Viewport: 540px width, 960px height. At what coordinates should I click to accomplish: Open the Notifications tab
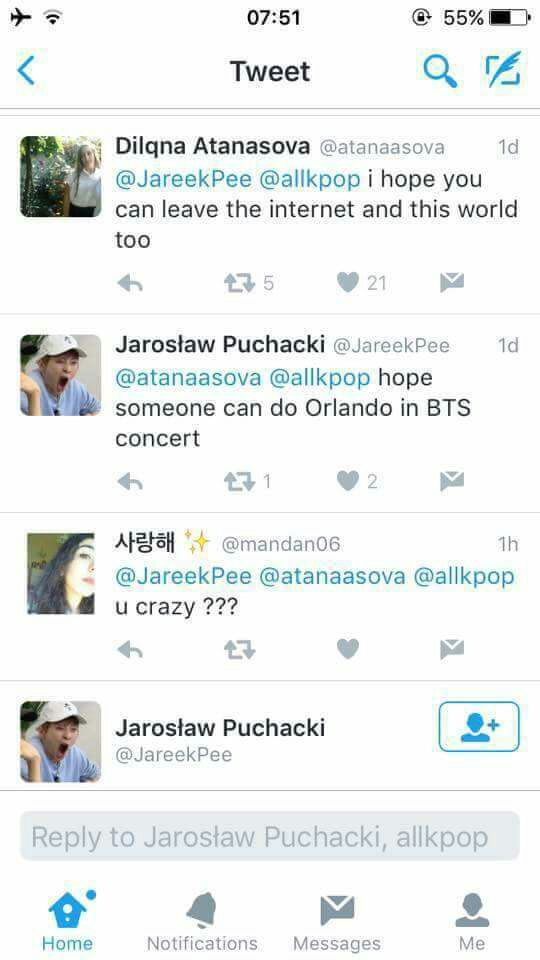[x=202, y=921]
